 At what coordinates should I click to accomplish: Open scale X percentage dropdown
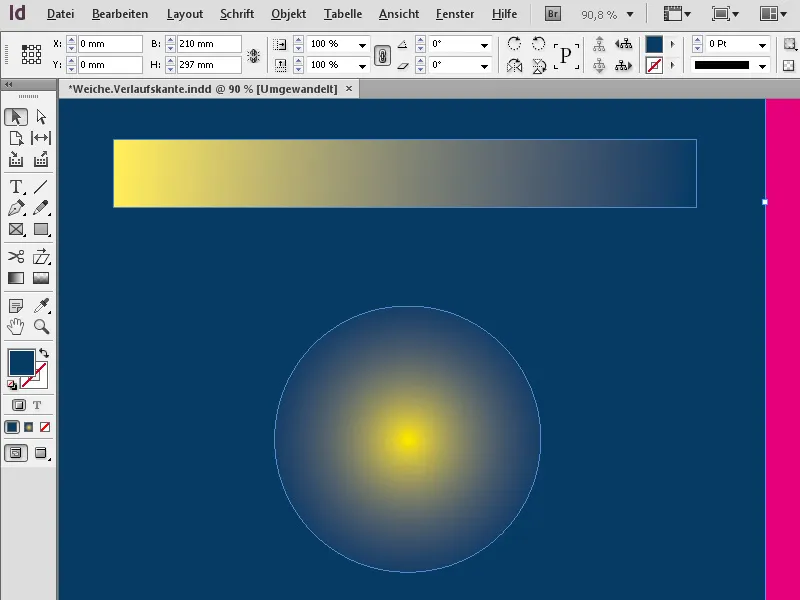[x=362, y=45]
